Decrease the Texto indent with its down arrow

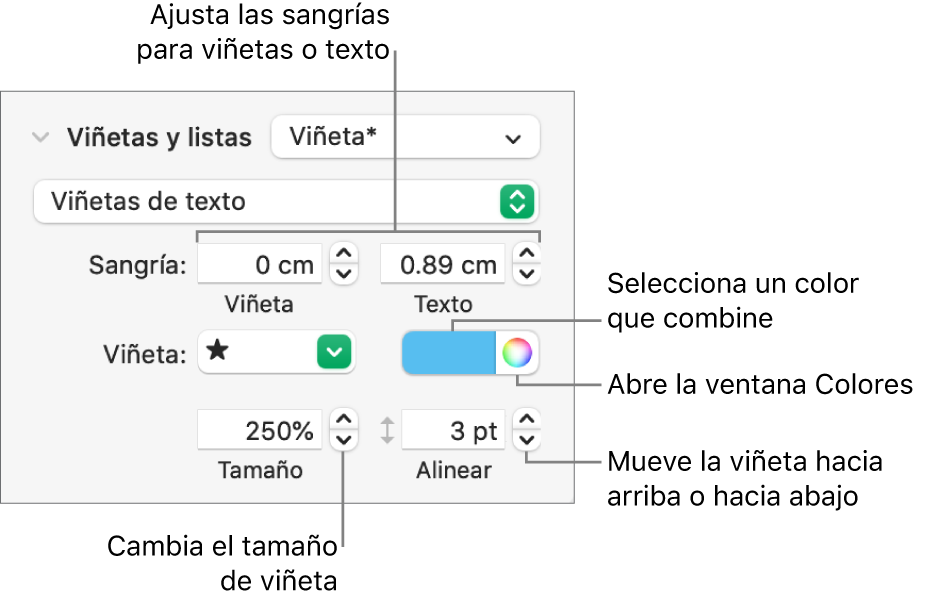(x=527, y=272)
